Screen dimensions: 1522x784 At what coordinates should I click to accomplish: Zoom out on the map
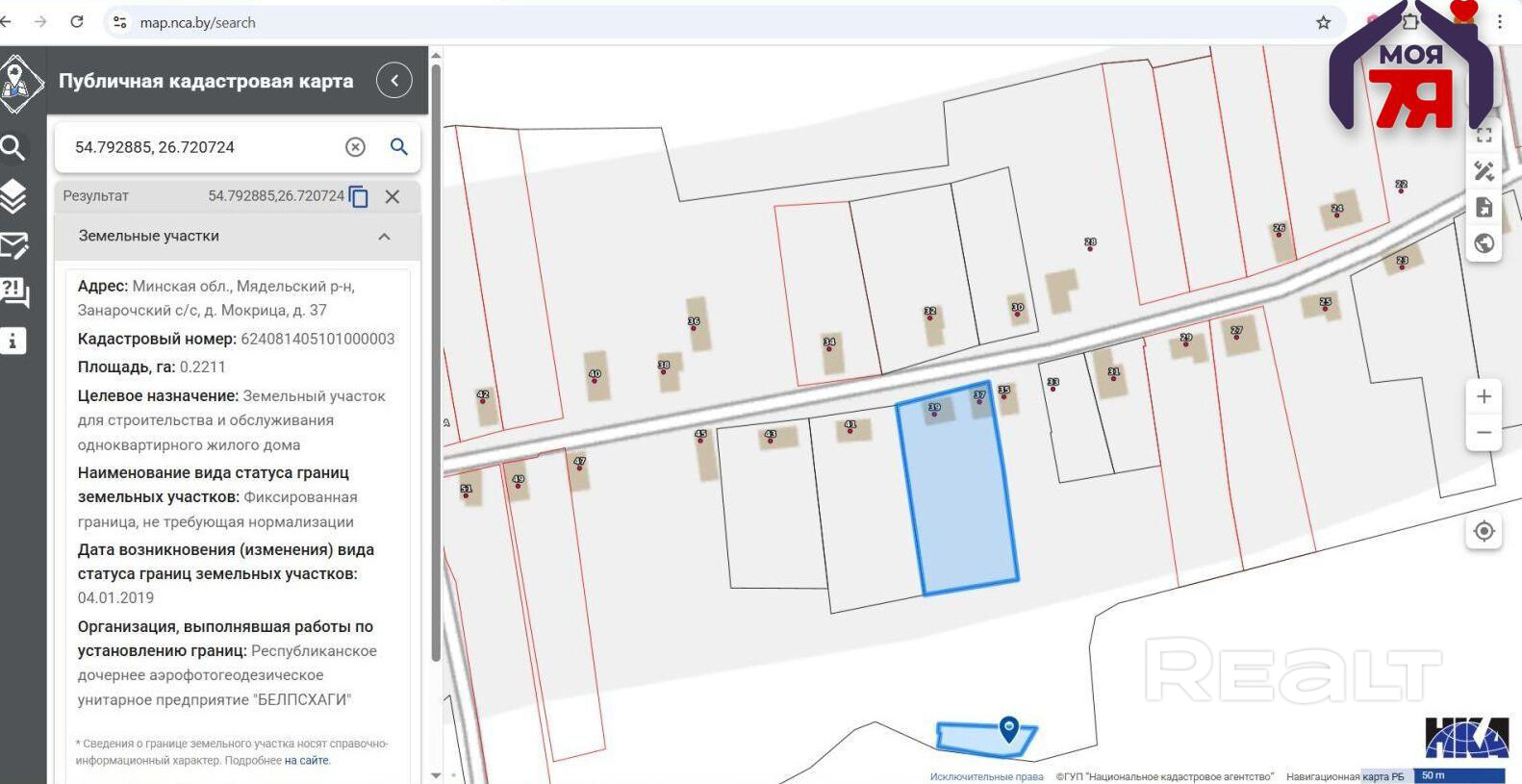click(1484, 433)
